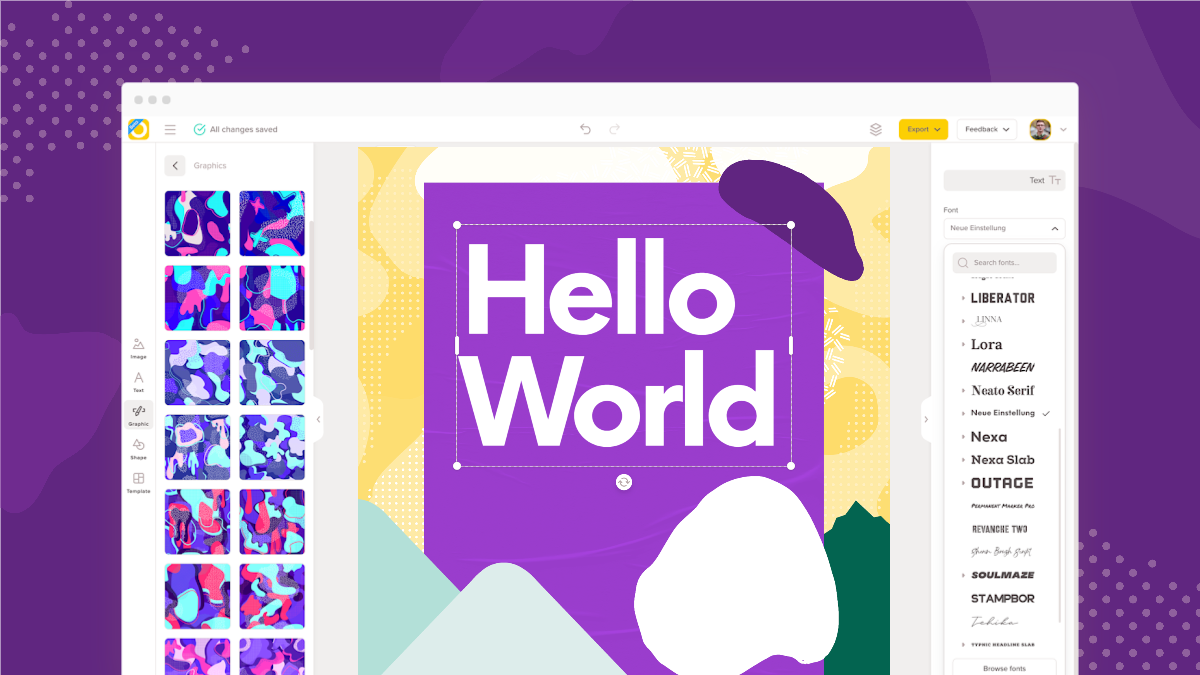Choose the Linna script font

tap(988, 320)
